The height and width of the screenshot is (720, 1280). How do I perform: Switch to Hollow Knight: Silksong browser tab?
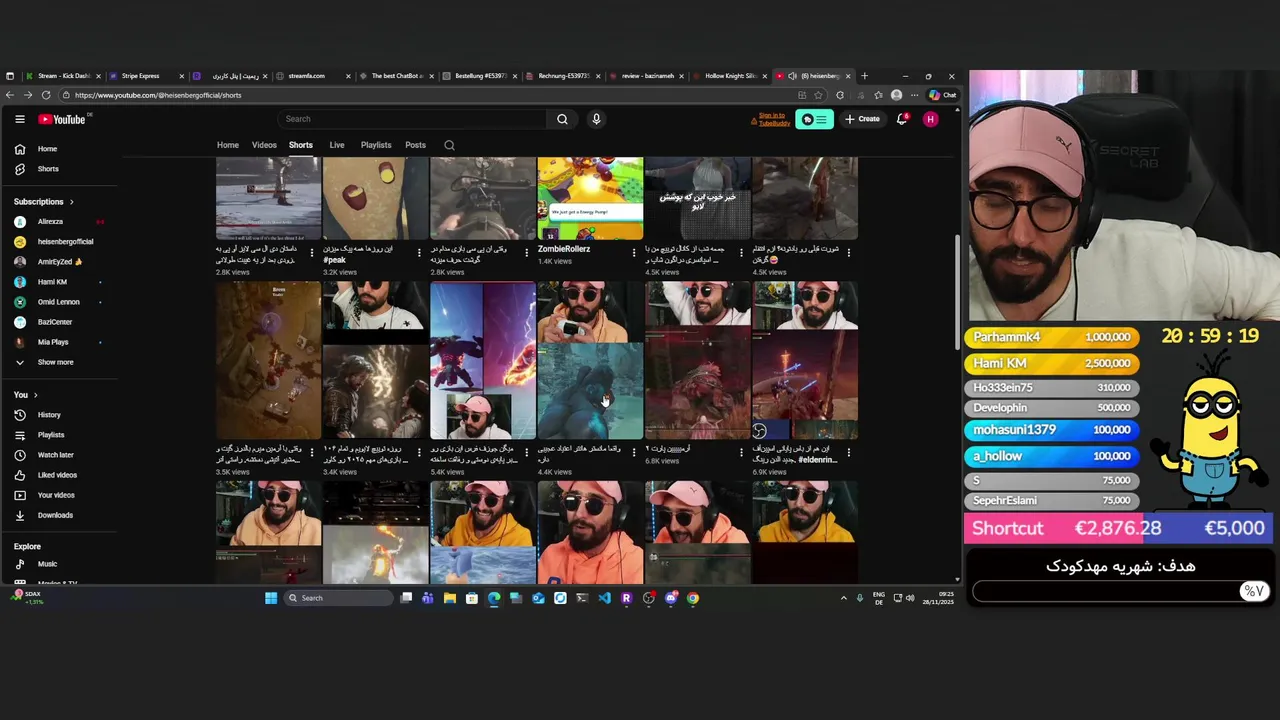[730, 76]
